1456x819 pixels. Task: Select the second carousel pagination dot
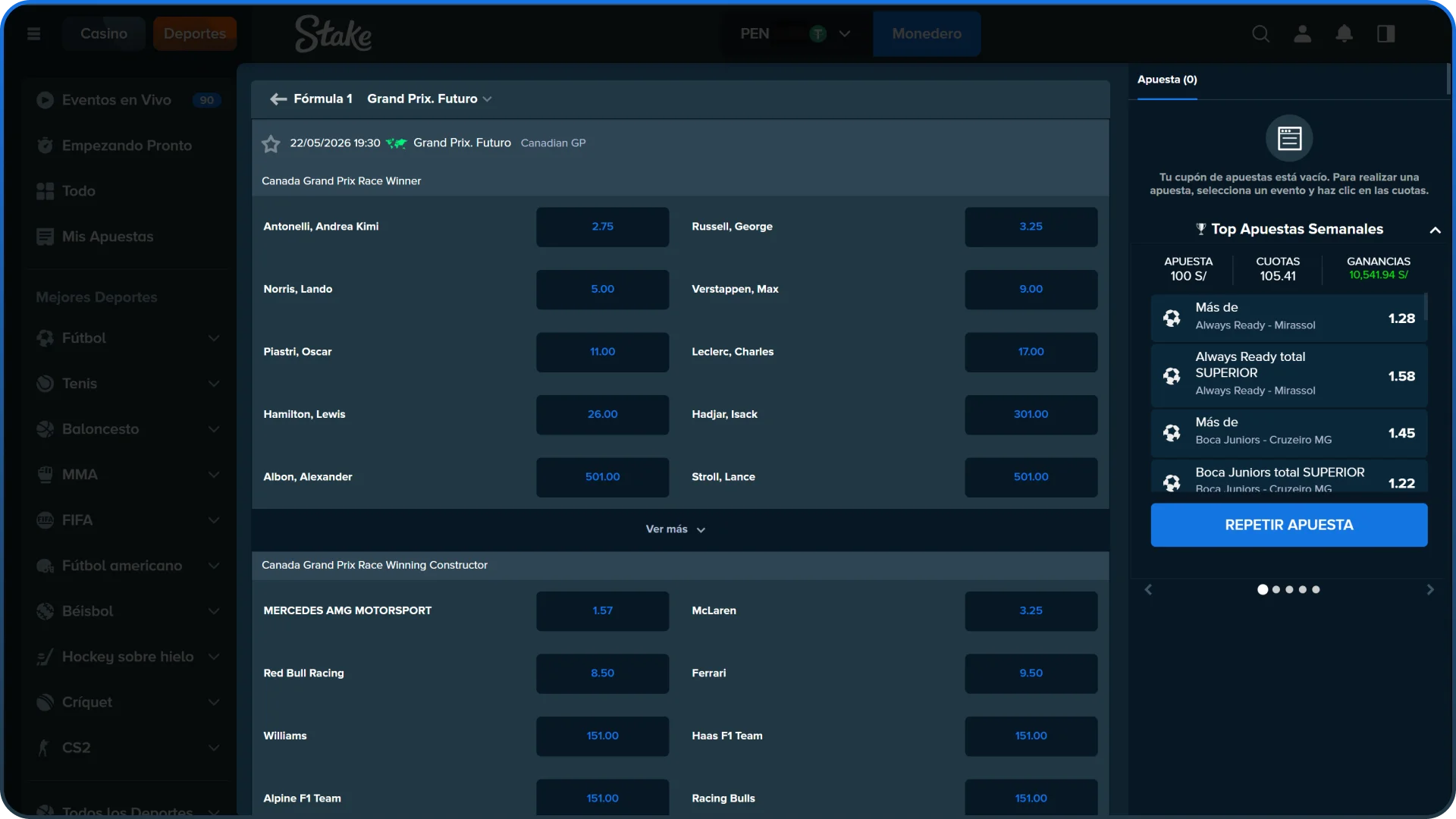tap(1276, 590)
